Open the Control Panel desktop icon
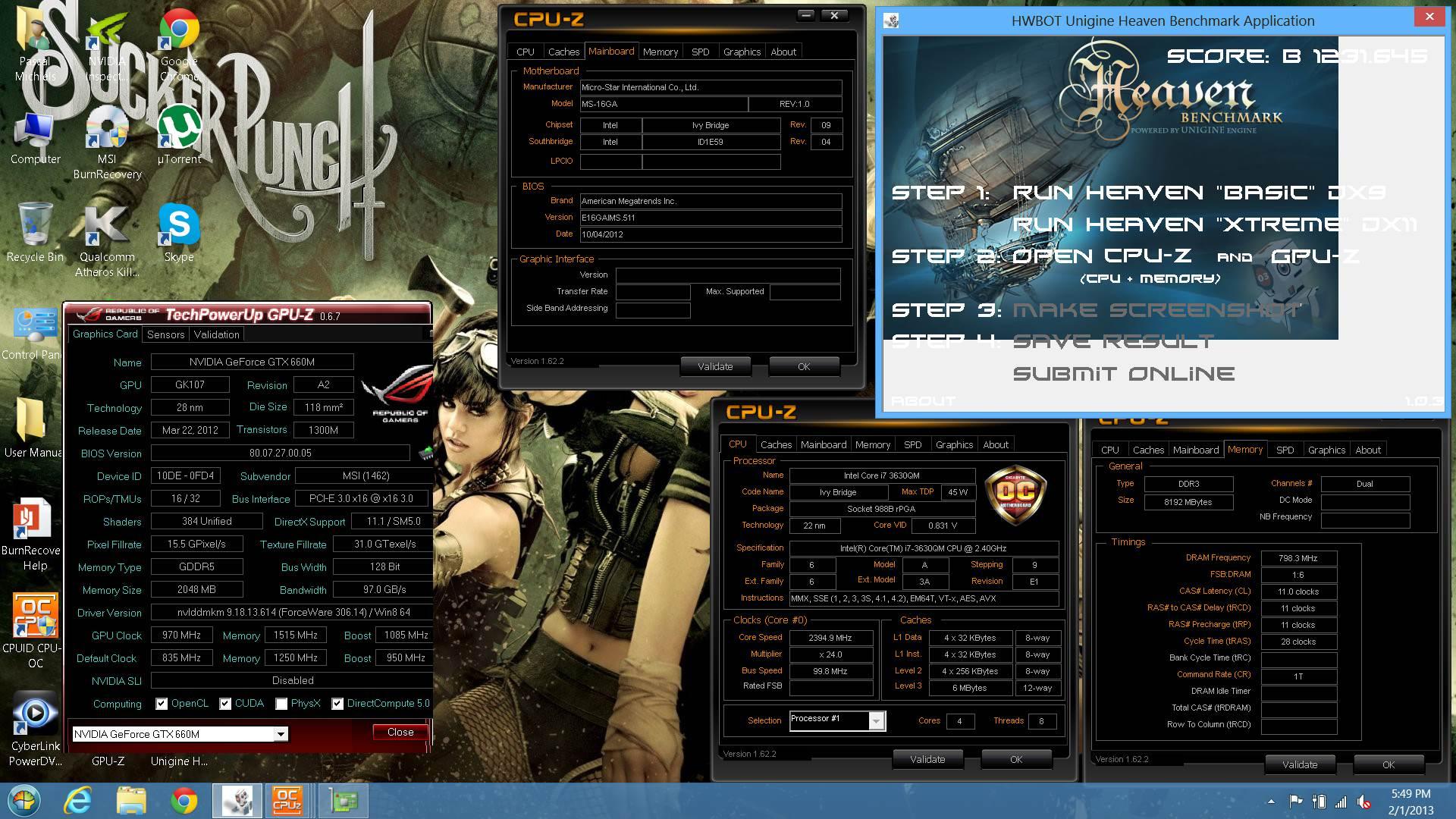 [32, 334]
